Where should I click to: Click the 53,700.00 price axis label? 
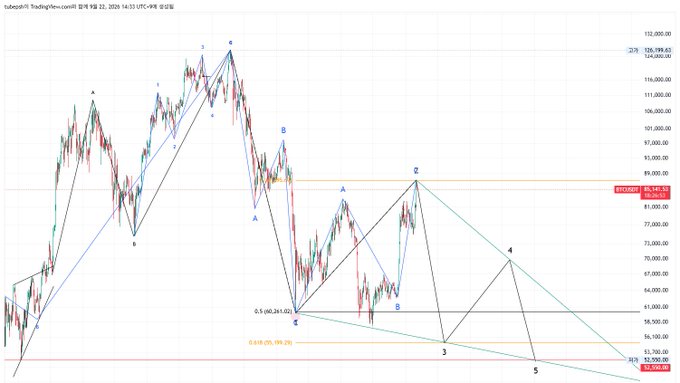pyautogui.click(x=657, y=352)
